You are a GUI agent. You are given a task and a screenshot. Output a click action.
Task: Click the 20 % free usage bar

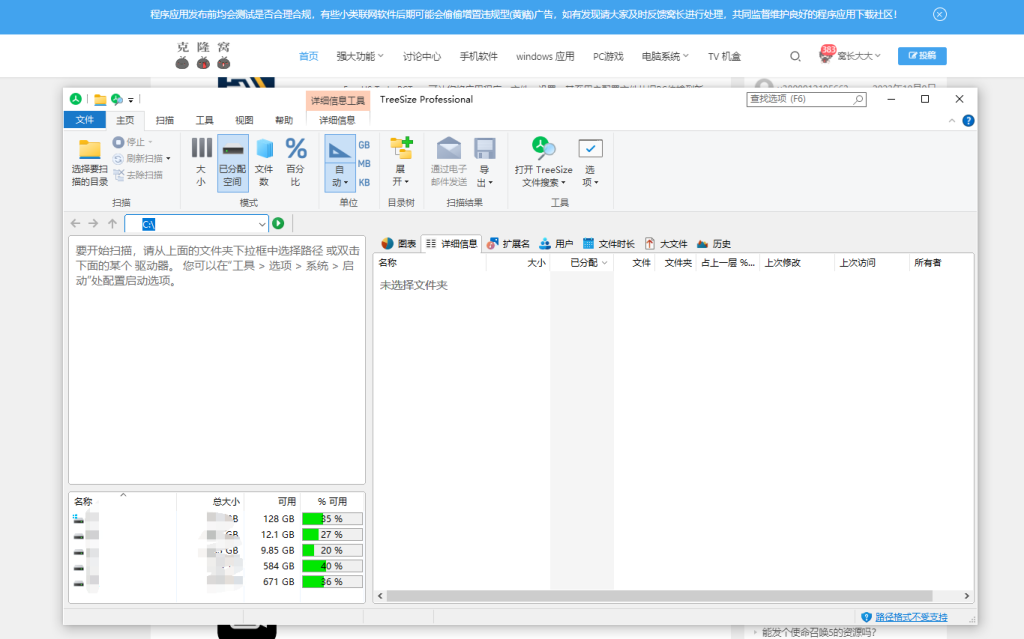click(x=332, y=550)
